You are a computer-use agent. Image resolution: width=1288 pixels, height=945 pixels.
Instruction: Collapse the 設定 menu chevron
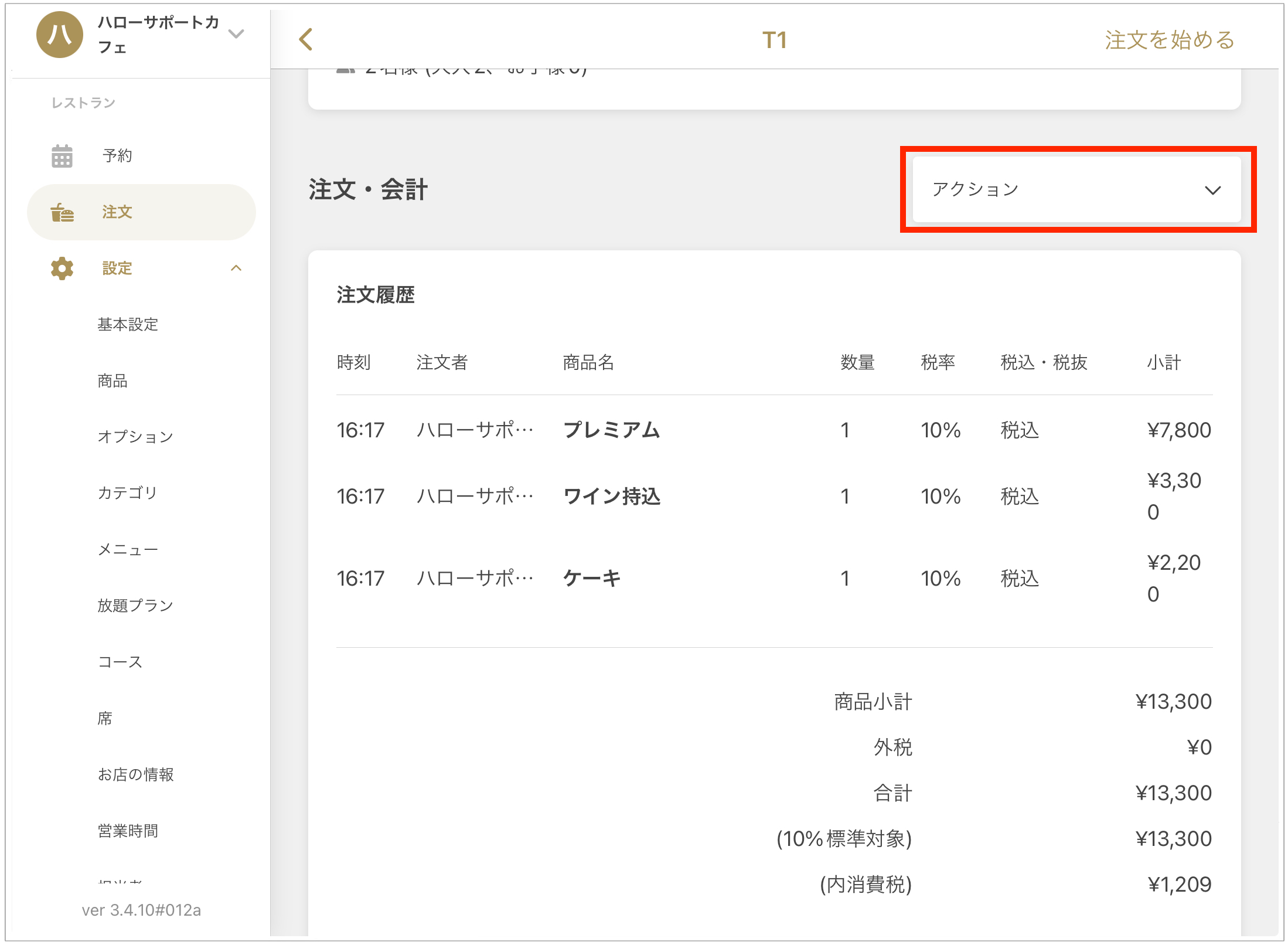[236, 268]
